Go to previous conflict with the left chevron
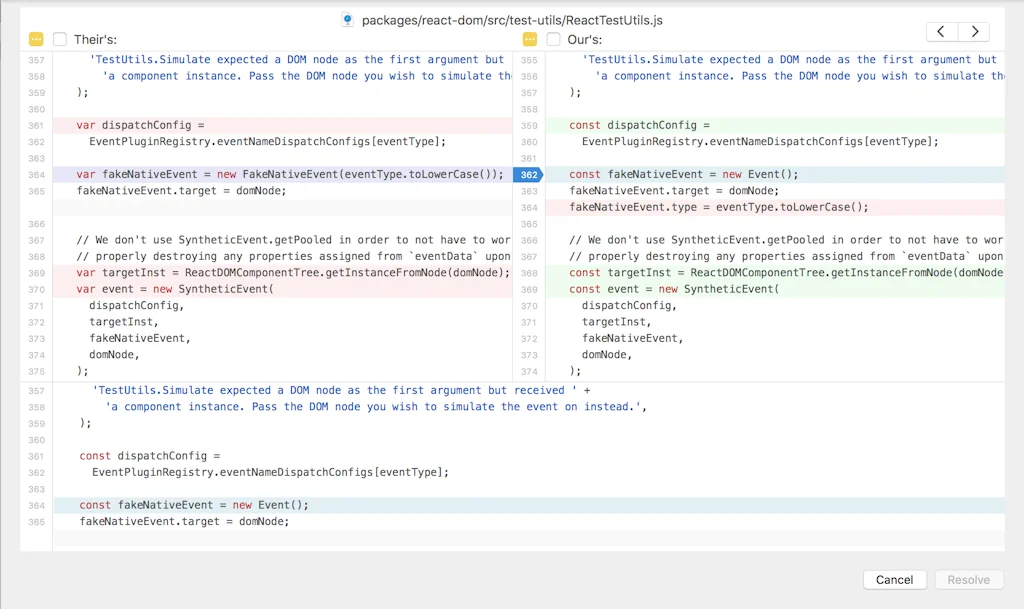 point(941,31)
